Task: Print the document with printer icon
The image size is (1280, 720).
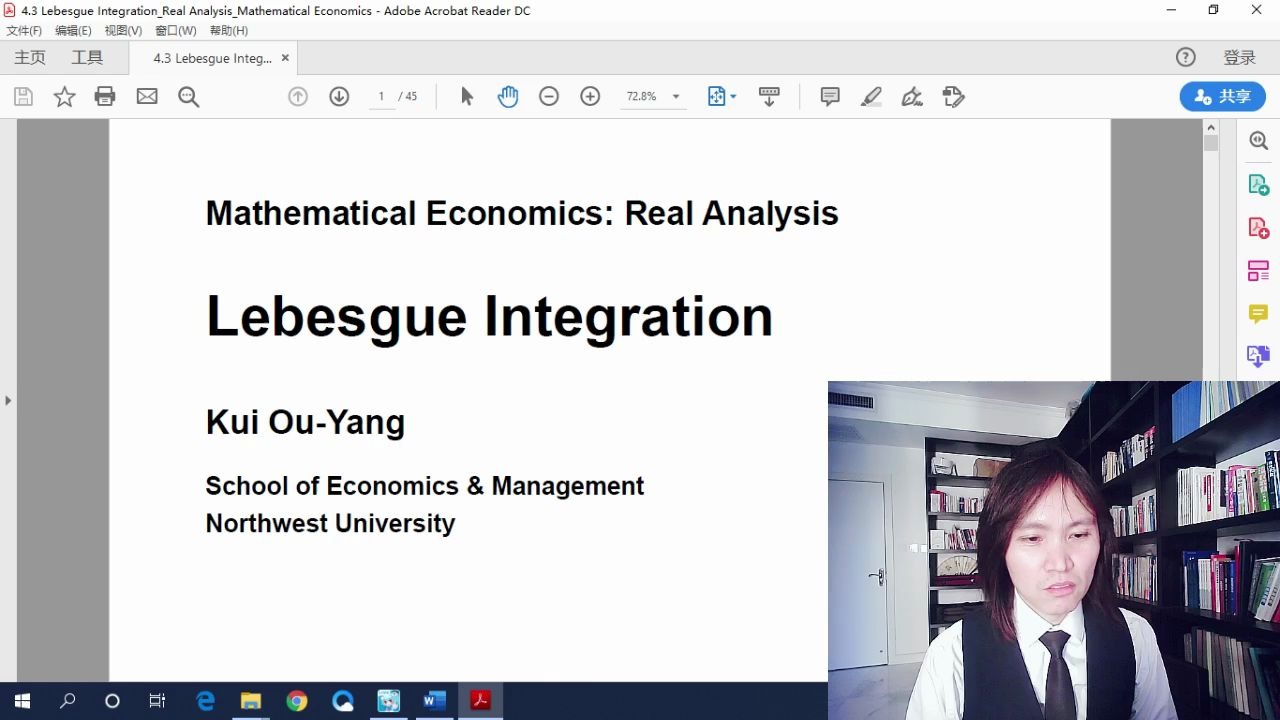Action: (105, 97)
